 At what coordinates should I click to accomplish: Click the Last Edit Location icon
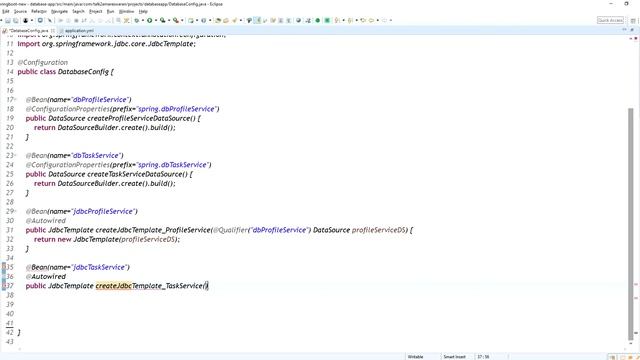(x=363, y=20)
